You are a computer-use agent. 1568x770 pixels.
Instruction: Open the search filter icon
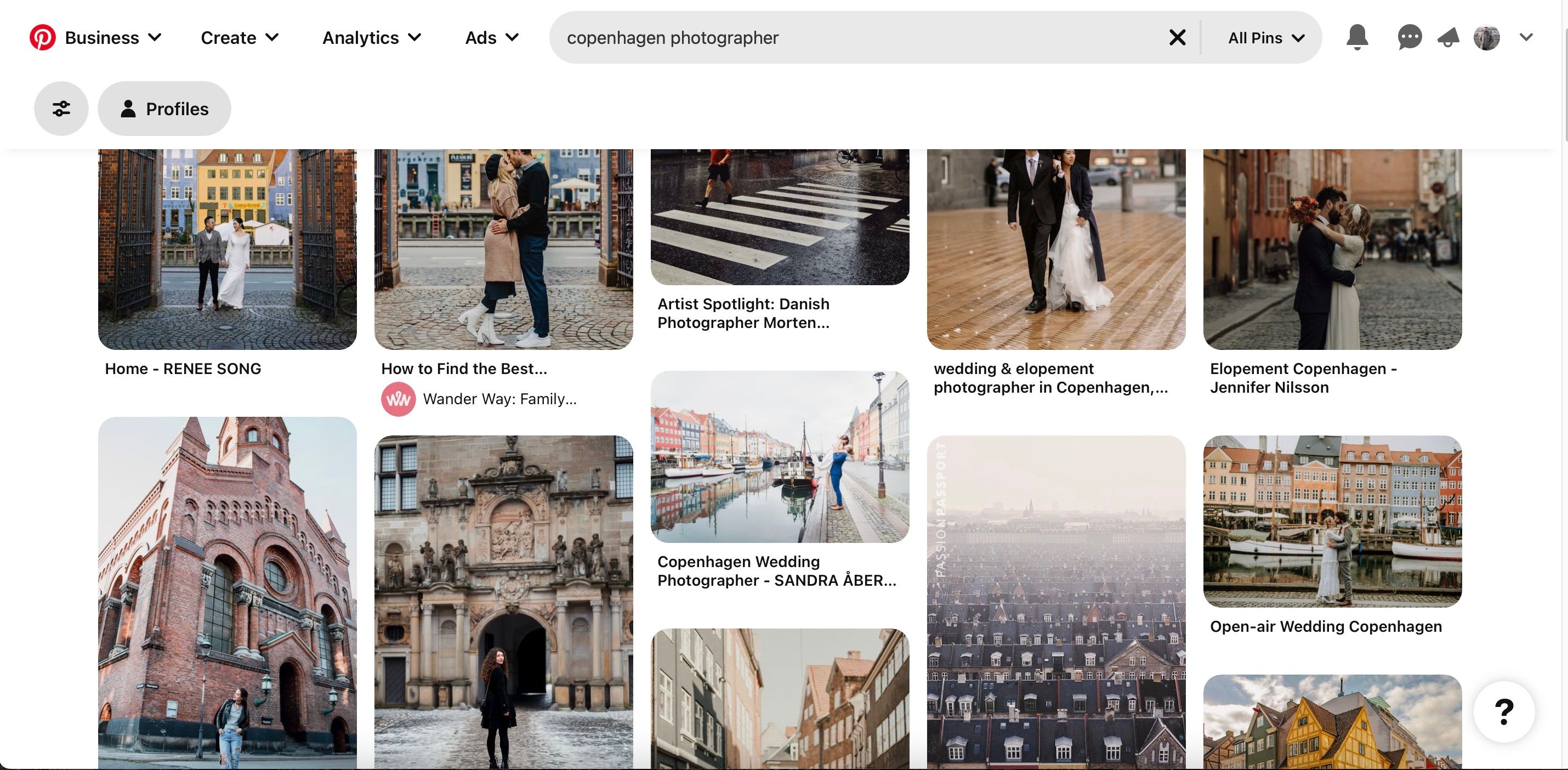61,109
